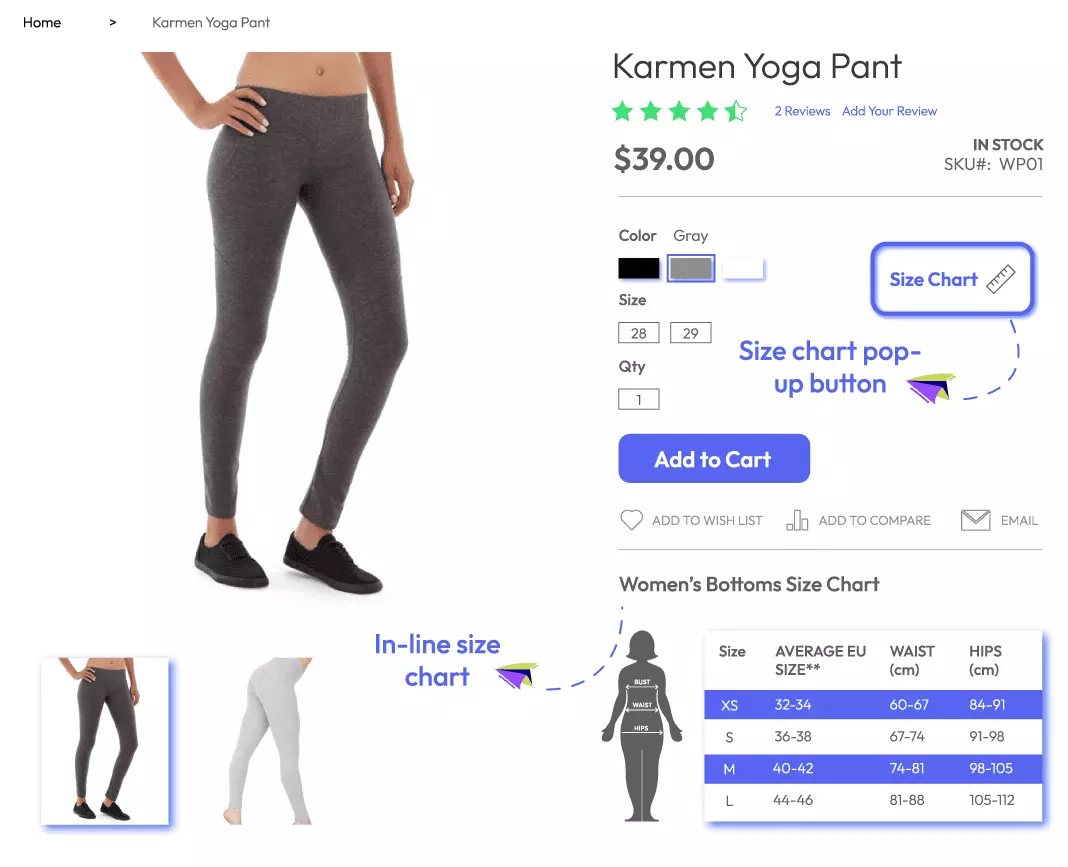Select the light gray pants thumbnail
Screen dimensions: 1068x867
(270, 741)
